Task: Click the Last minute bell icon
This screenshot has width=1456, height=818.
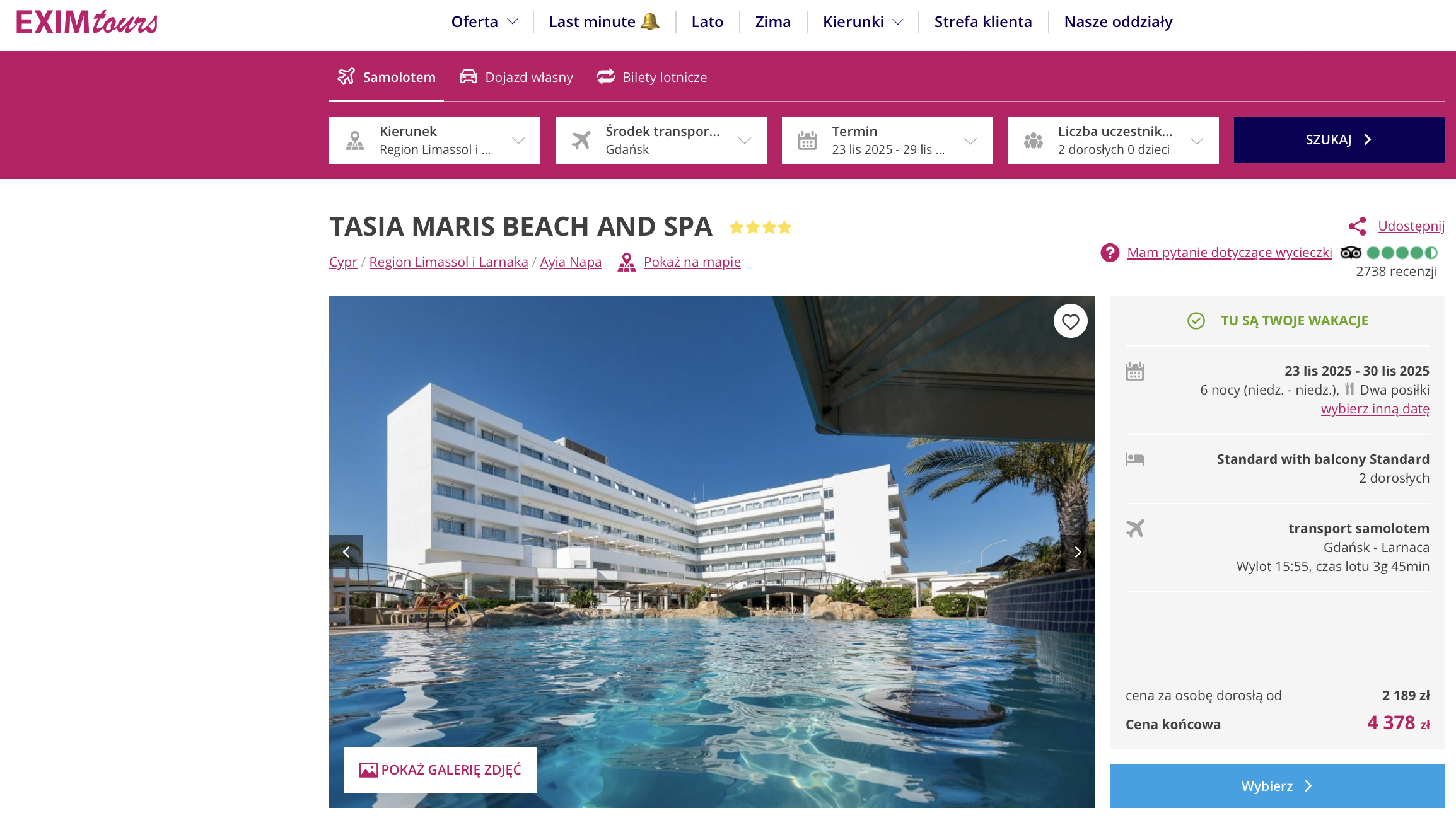Action: click(x=650, y=21)
